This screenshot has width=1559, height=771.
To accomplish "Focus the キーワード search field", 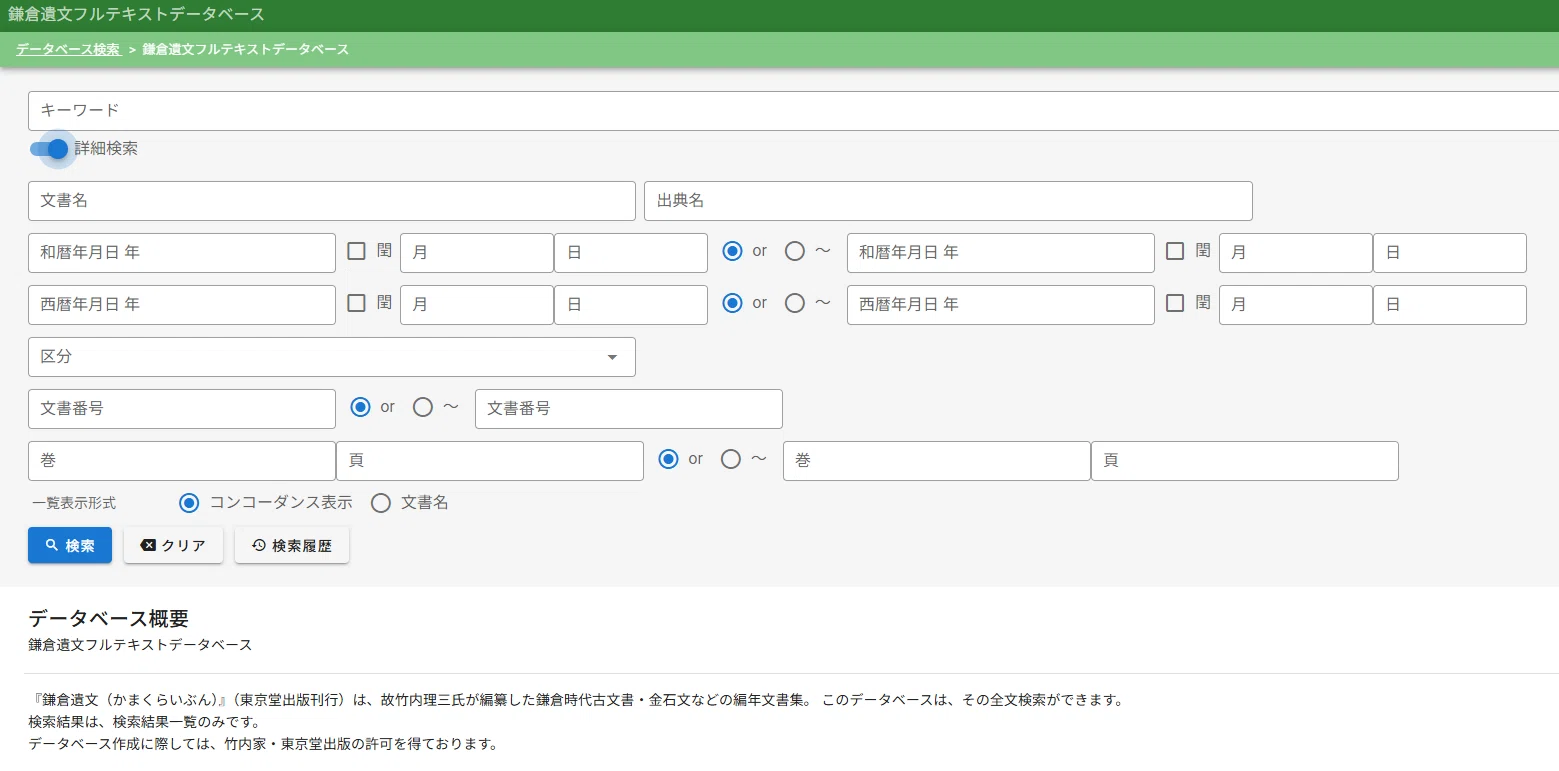I will tap(793, 111).
